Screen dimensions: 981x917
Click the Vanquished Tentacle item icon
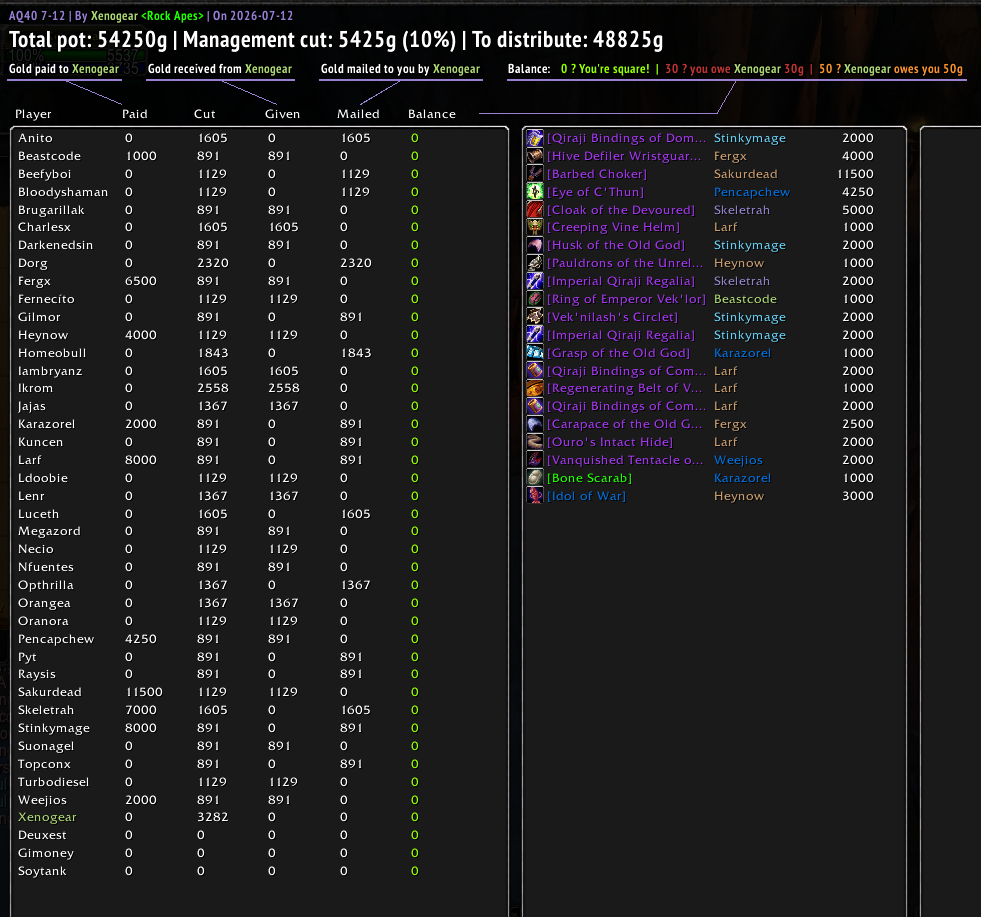pos(534,460)
